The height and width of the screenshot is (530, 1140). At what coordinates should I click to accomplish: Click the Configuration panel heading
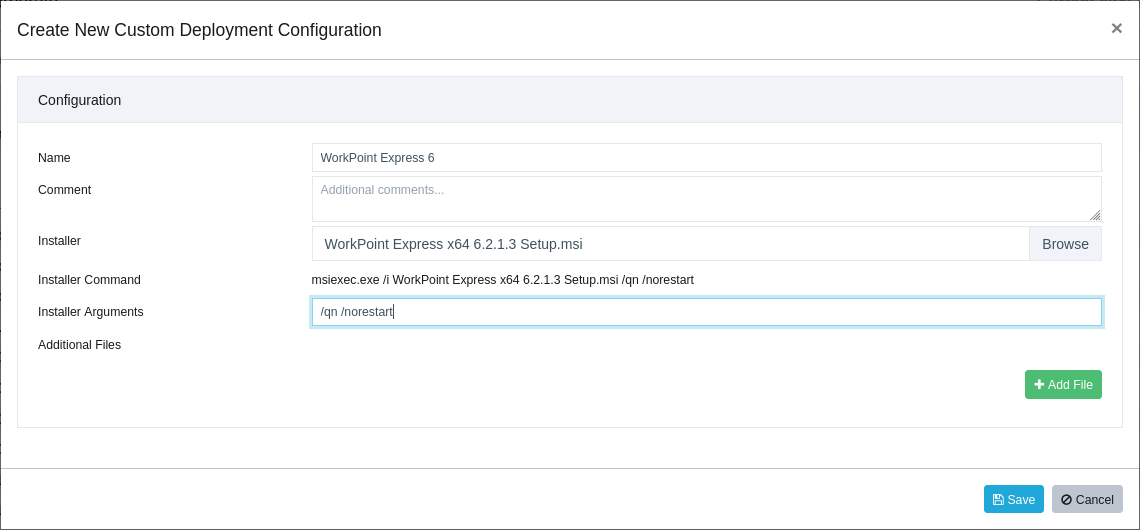[79, 100]
